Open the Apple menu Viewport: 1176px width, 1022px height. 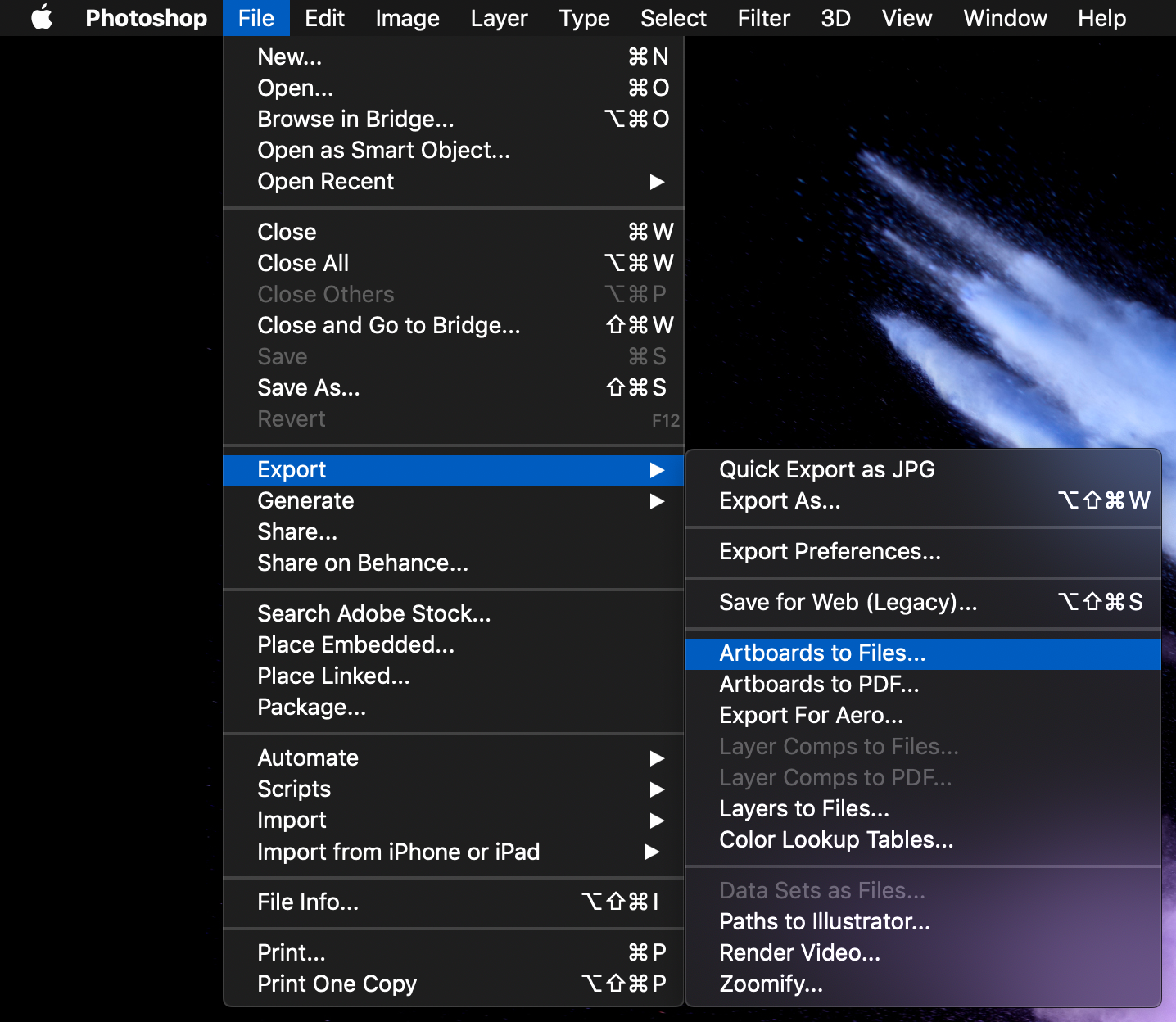click(41, 17)
